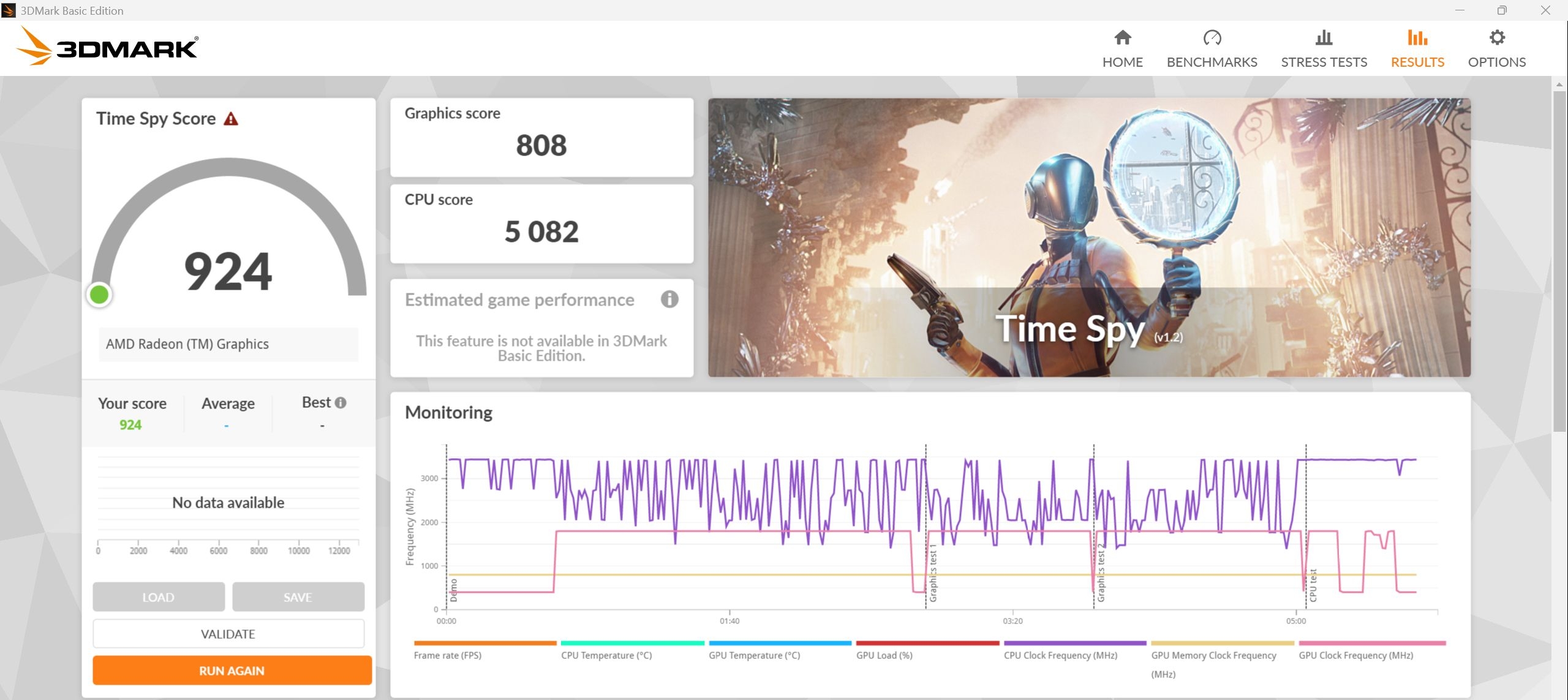Click the vertical scrollbar thumb
The width and height of the screenshot is (1568, 700).
coord(1559,260)
